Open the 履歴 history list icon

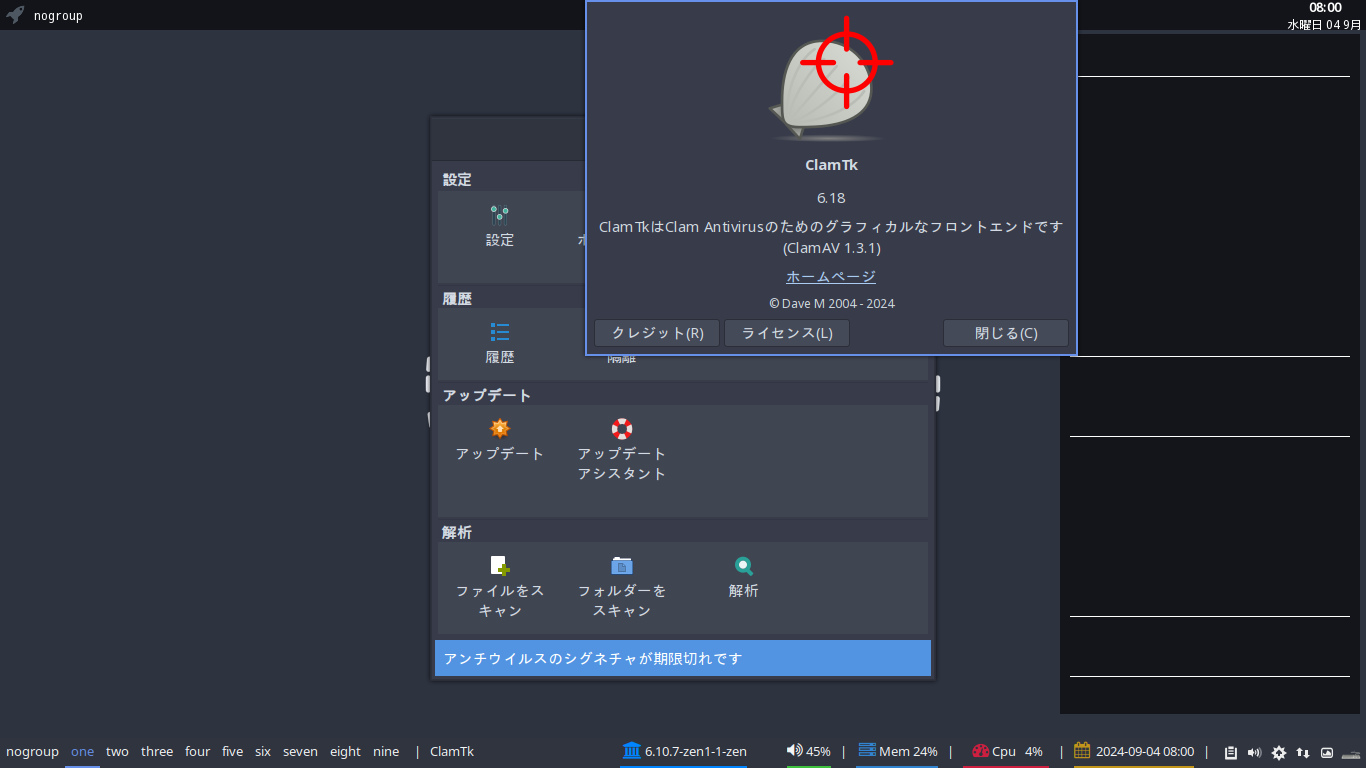(500, 332)
